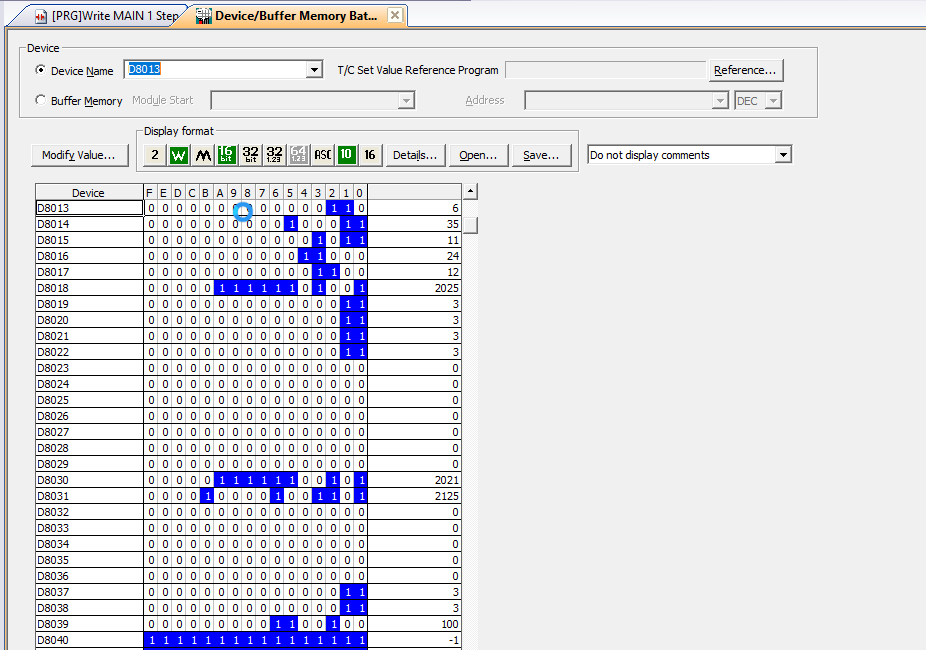Viewport: 926px width, 650px height.
Task: Switch to the PRG Write MAIN tab
Action: point(98,16)
